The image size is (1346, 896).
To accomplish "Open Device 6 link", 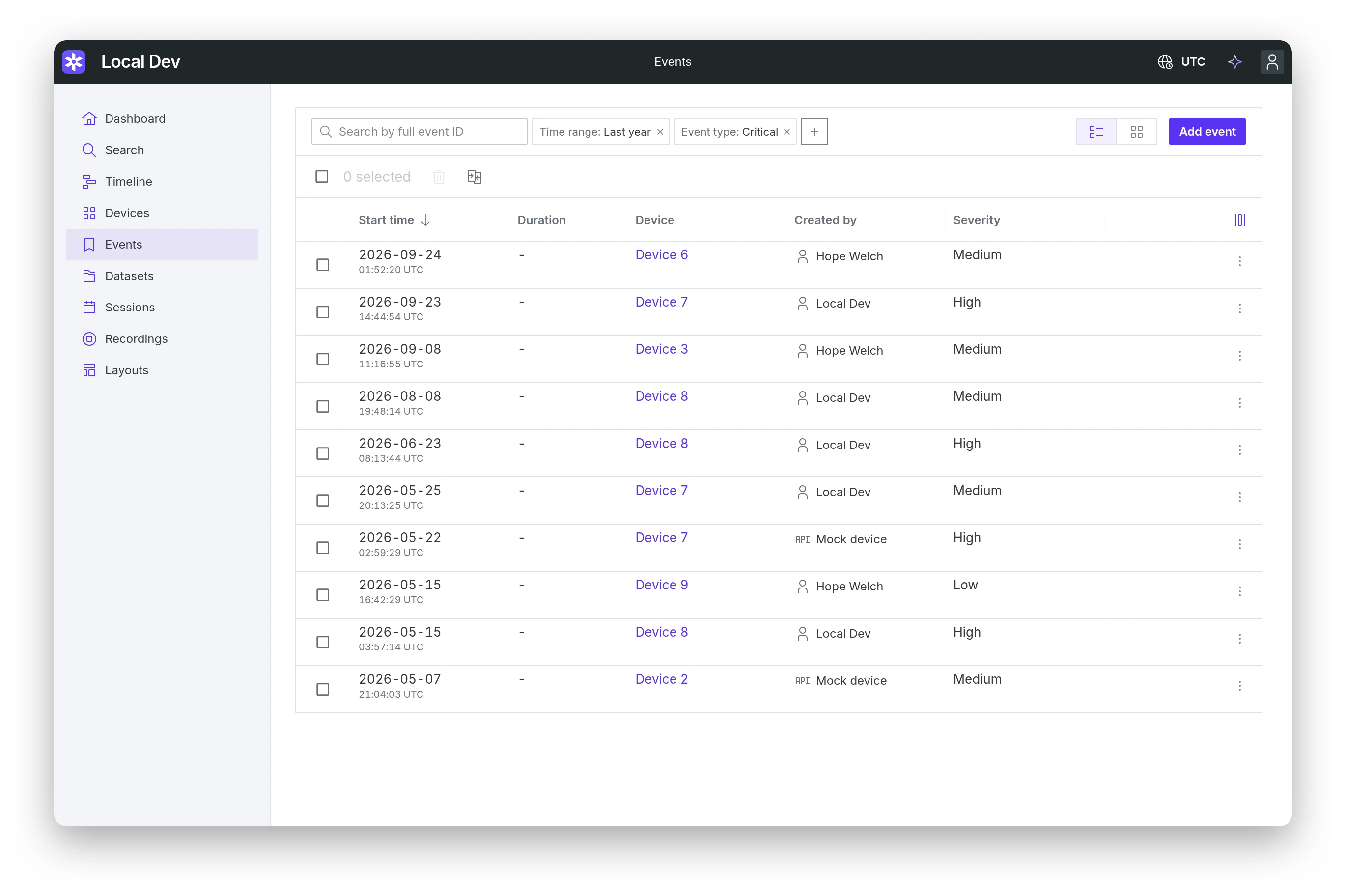I will (661, 255).
